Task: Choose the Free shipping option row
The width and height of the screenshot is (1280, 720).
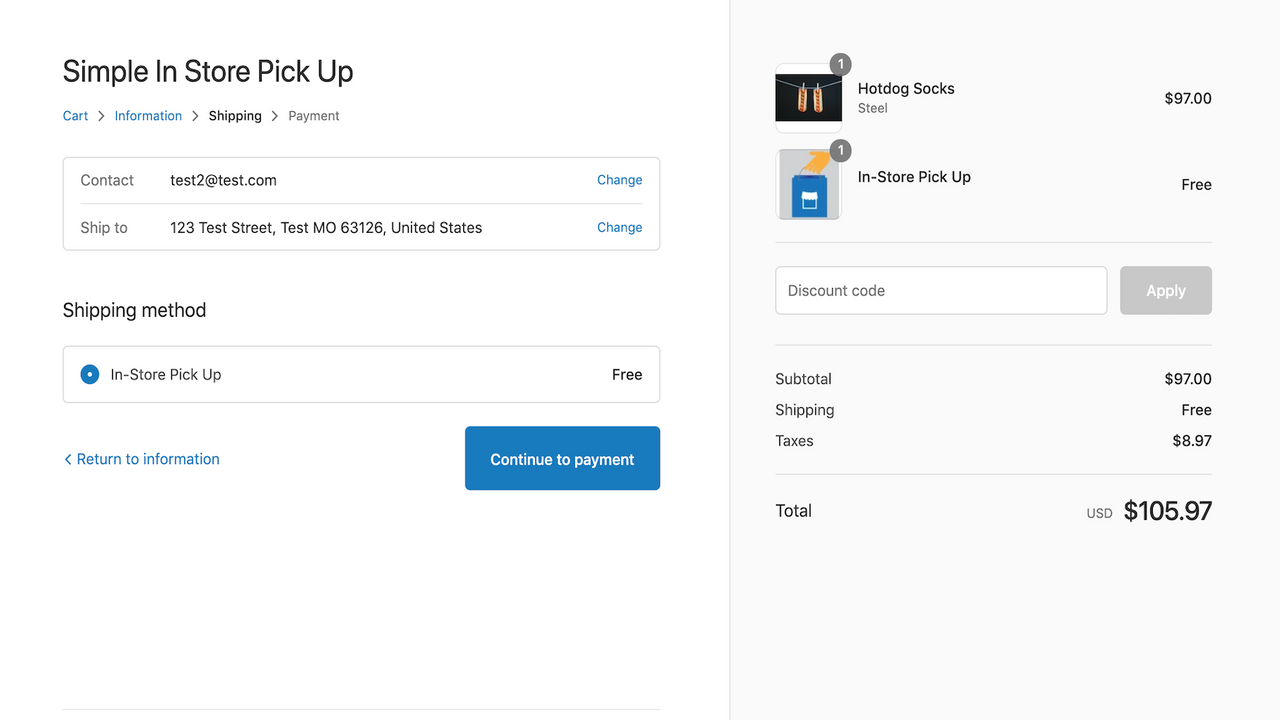Action: coord(360,374)
